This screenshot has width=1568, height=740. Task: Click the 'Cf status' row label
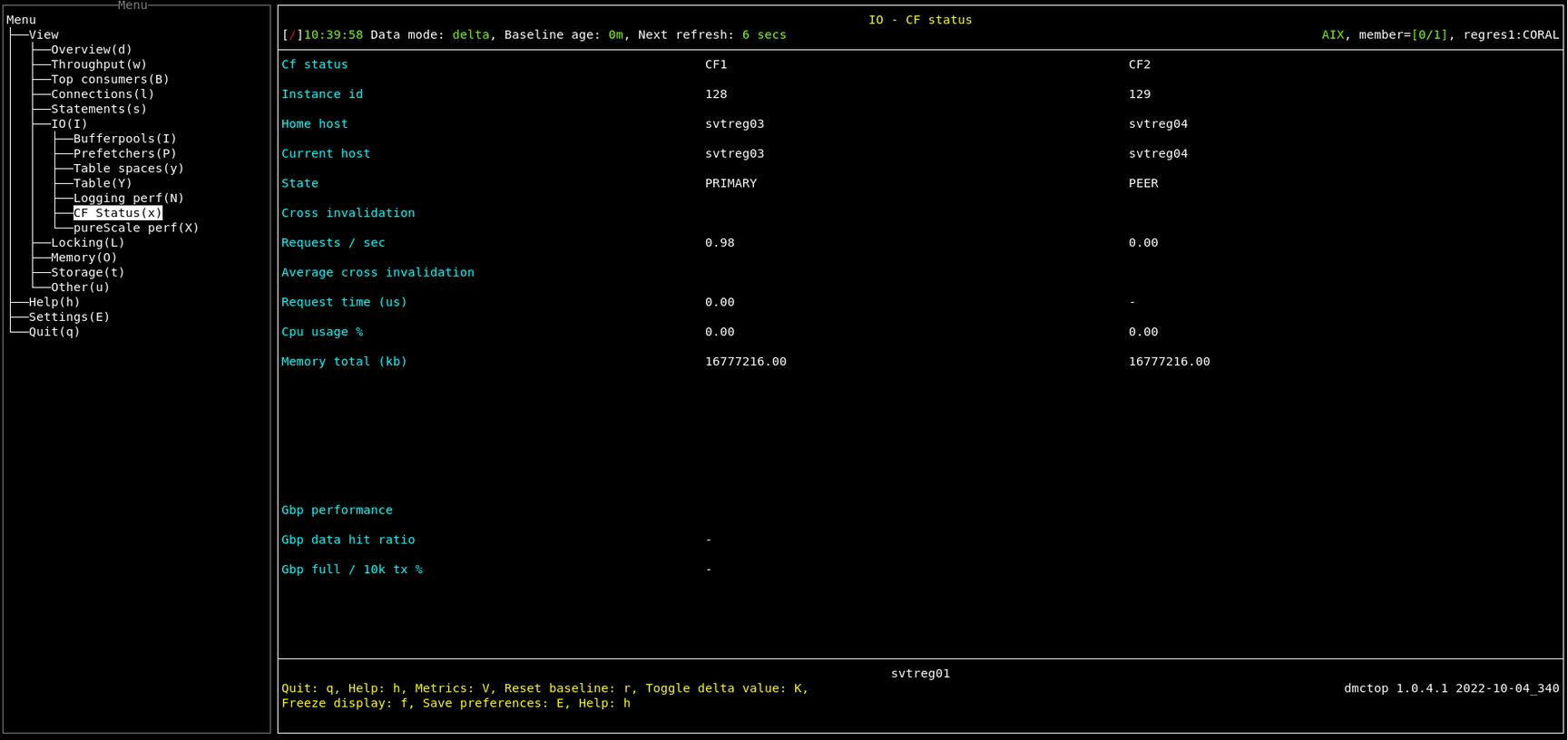pyautogui.click(x=315, y=64)
